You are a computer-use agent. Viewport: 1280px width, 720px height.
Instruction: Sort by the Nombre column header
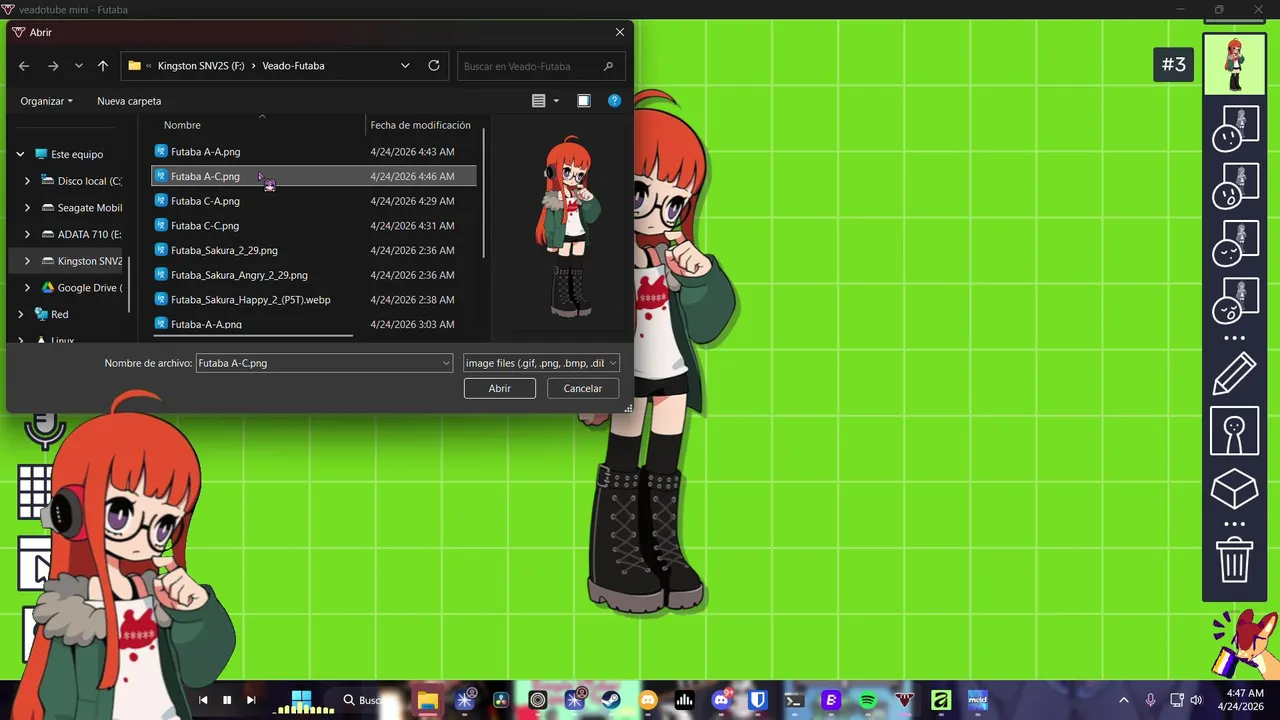[x=182, y=125]
